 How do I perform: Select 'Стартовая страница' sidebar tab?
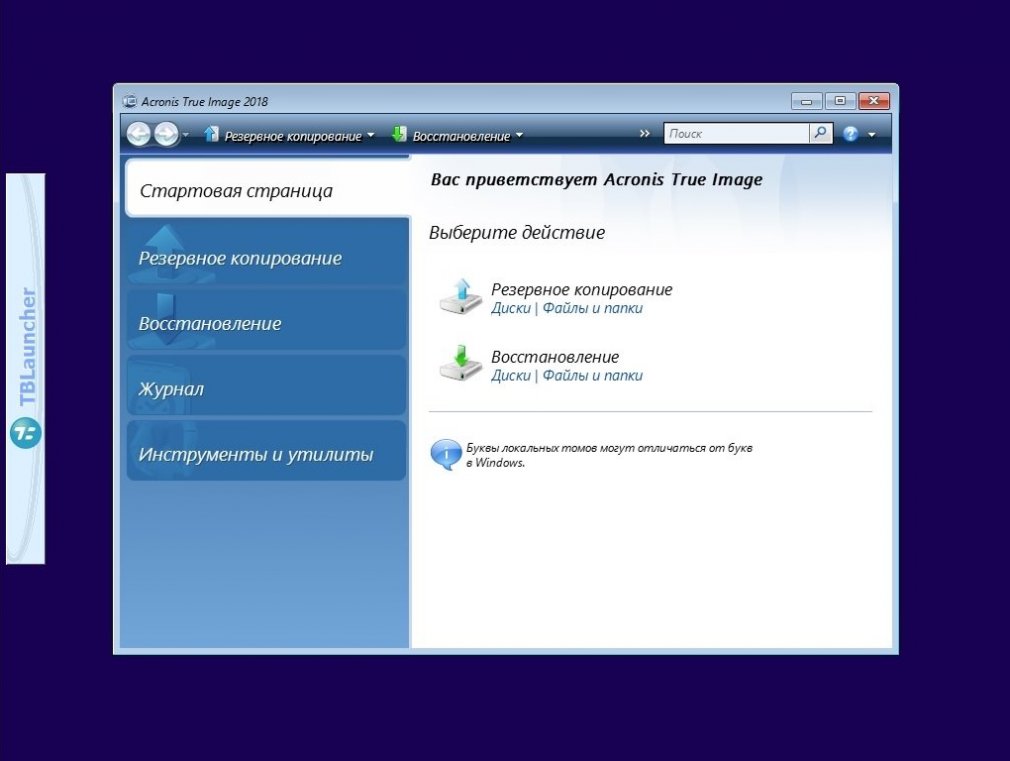pyautogui.click(x=267, y=188)
